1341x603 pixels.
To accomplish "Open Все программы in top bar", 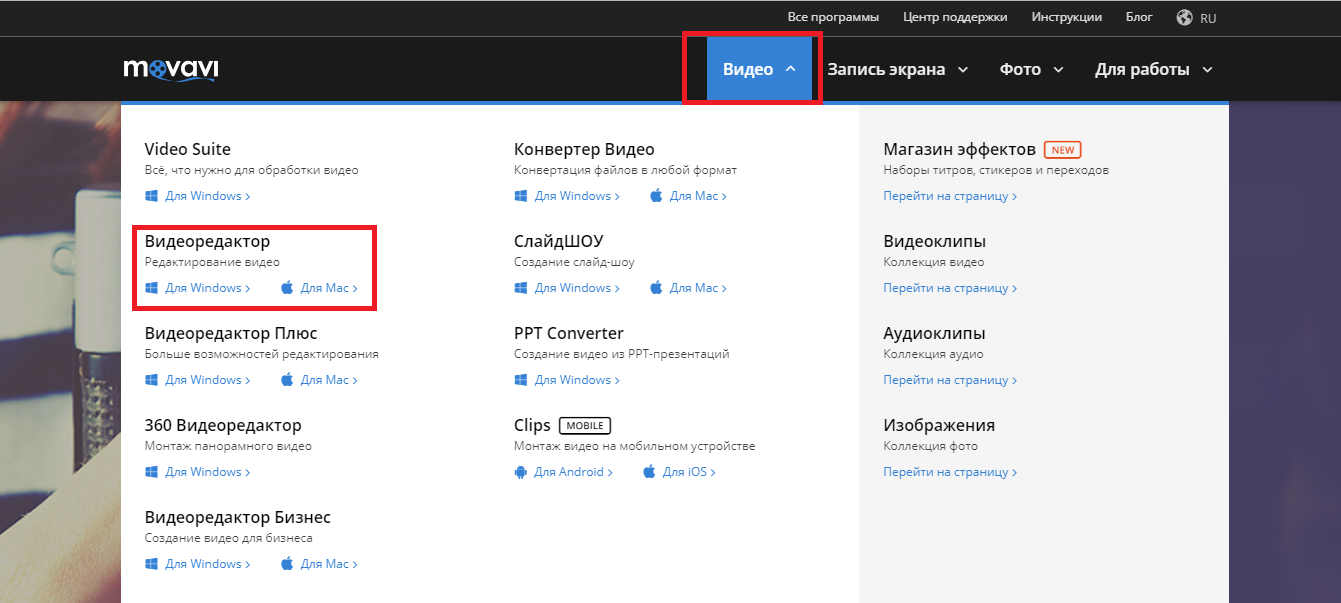I will coord(833,17).
